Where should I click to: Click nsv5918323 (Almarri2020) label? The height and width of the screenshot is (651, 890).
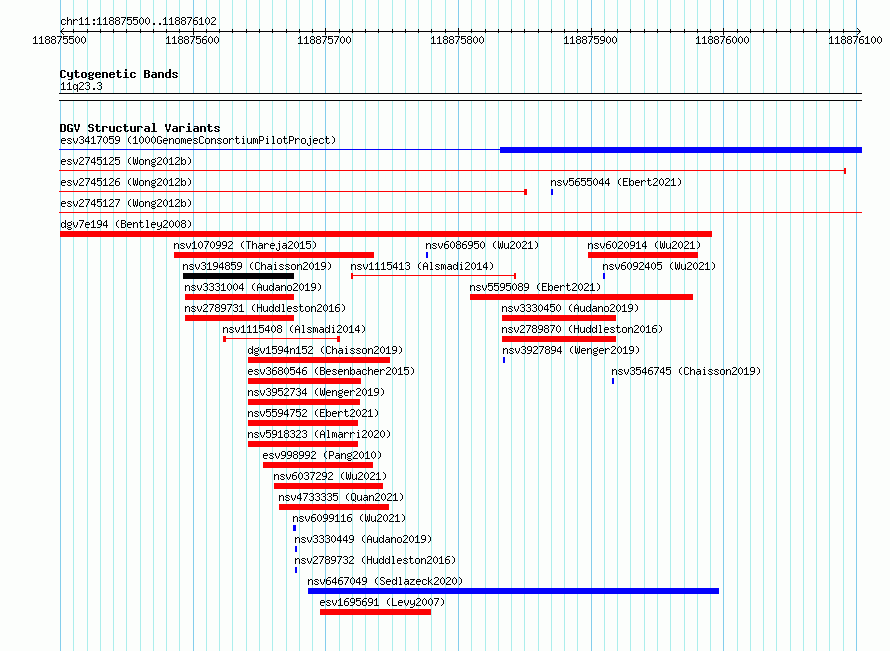320,434
